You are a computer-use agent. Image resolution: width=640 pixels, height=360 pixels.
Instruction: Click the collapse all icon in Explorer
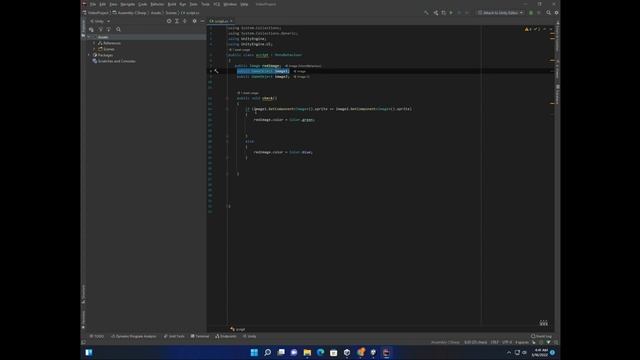(x=184, y=21)
